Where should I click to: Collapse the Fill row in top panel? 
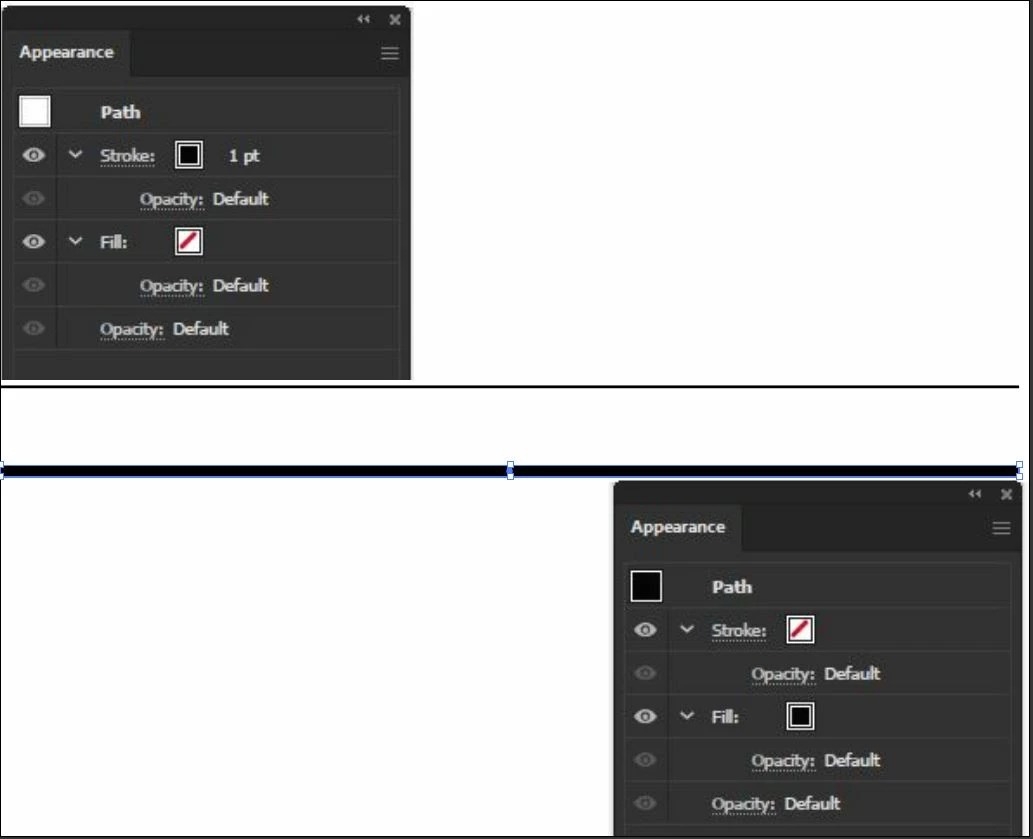tap(76, 241)
